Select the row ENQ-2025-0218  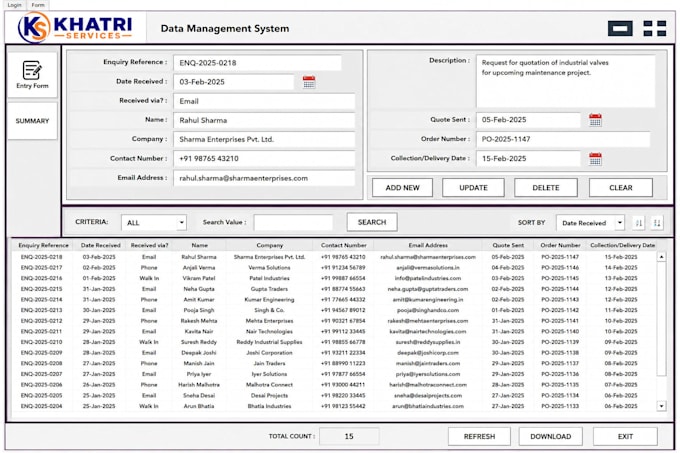click(334, 257)
